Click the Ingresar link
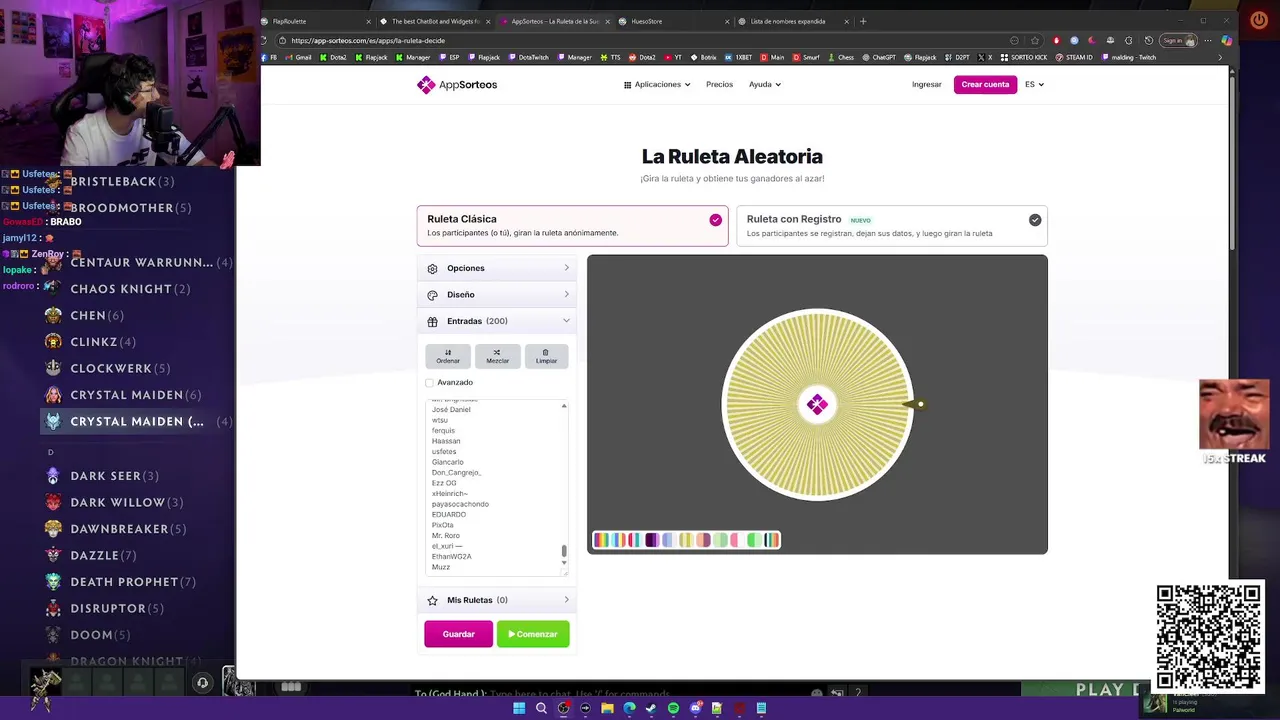Viewport: 1280px width, 720px height. (x=927, y=85)
